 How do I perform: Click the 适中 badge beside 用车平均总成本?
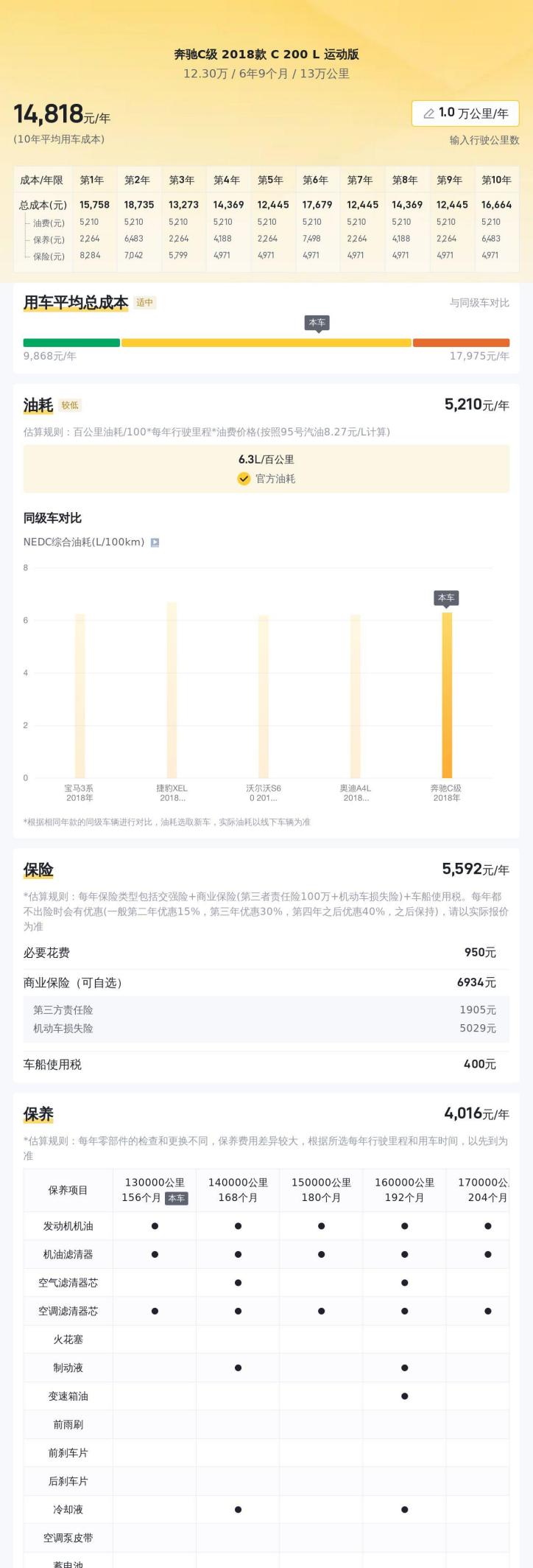click(x=145, y=303)
